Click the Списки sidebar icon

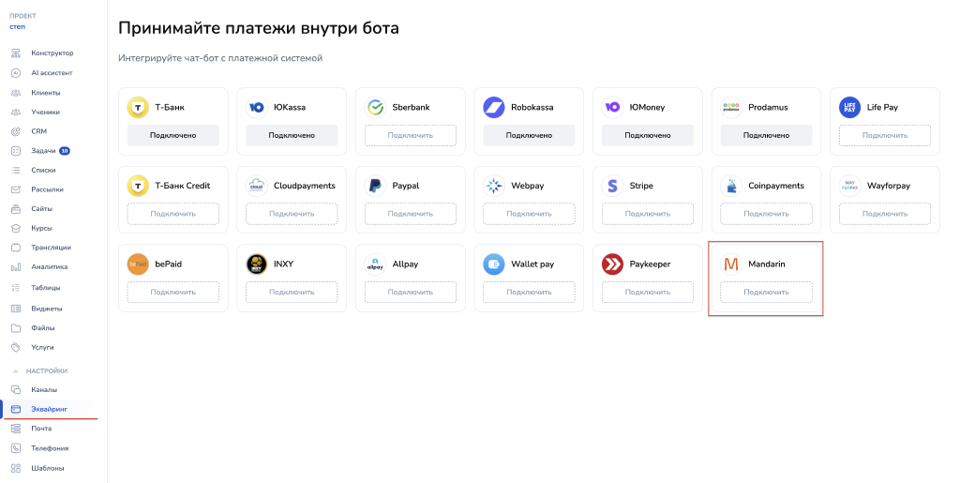click(x=16, y=170)
